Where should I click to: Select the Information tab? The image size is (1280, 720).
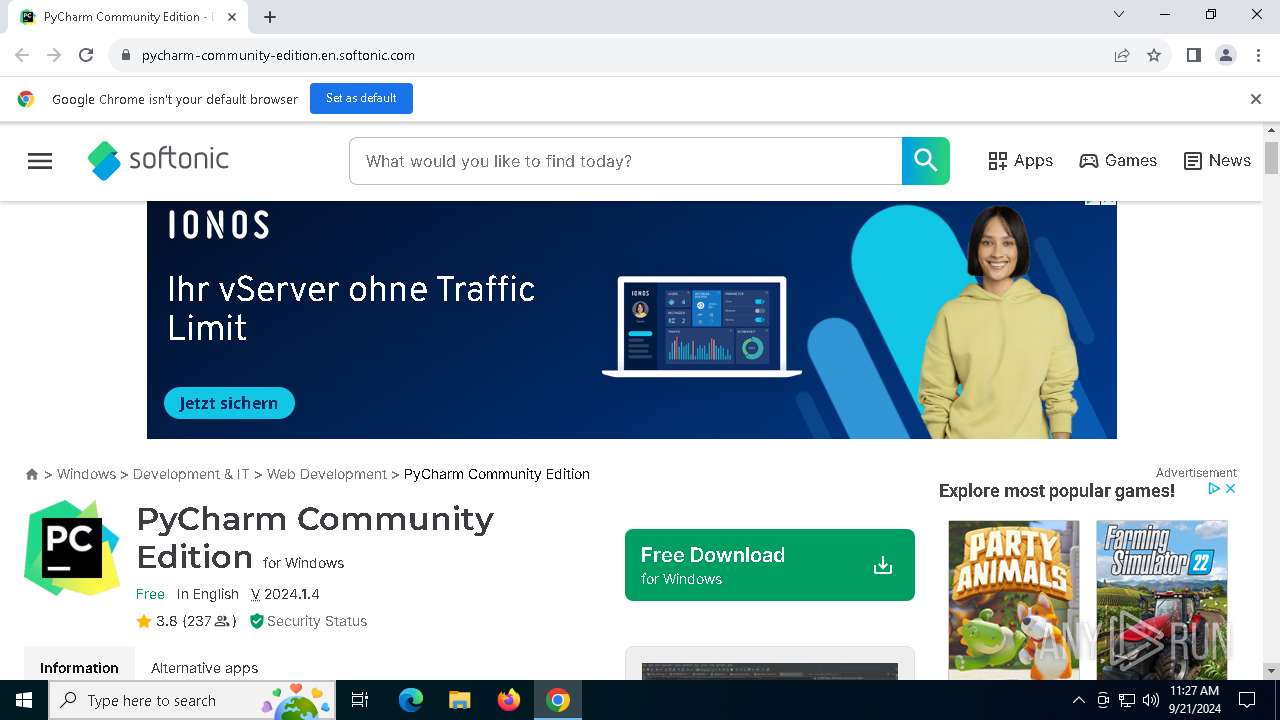point(79,668)
